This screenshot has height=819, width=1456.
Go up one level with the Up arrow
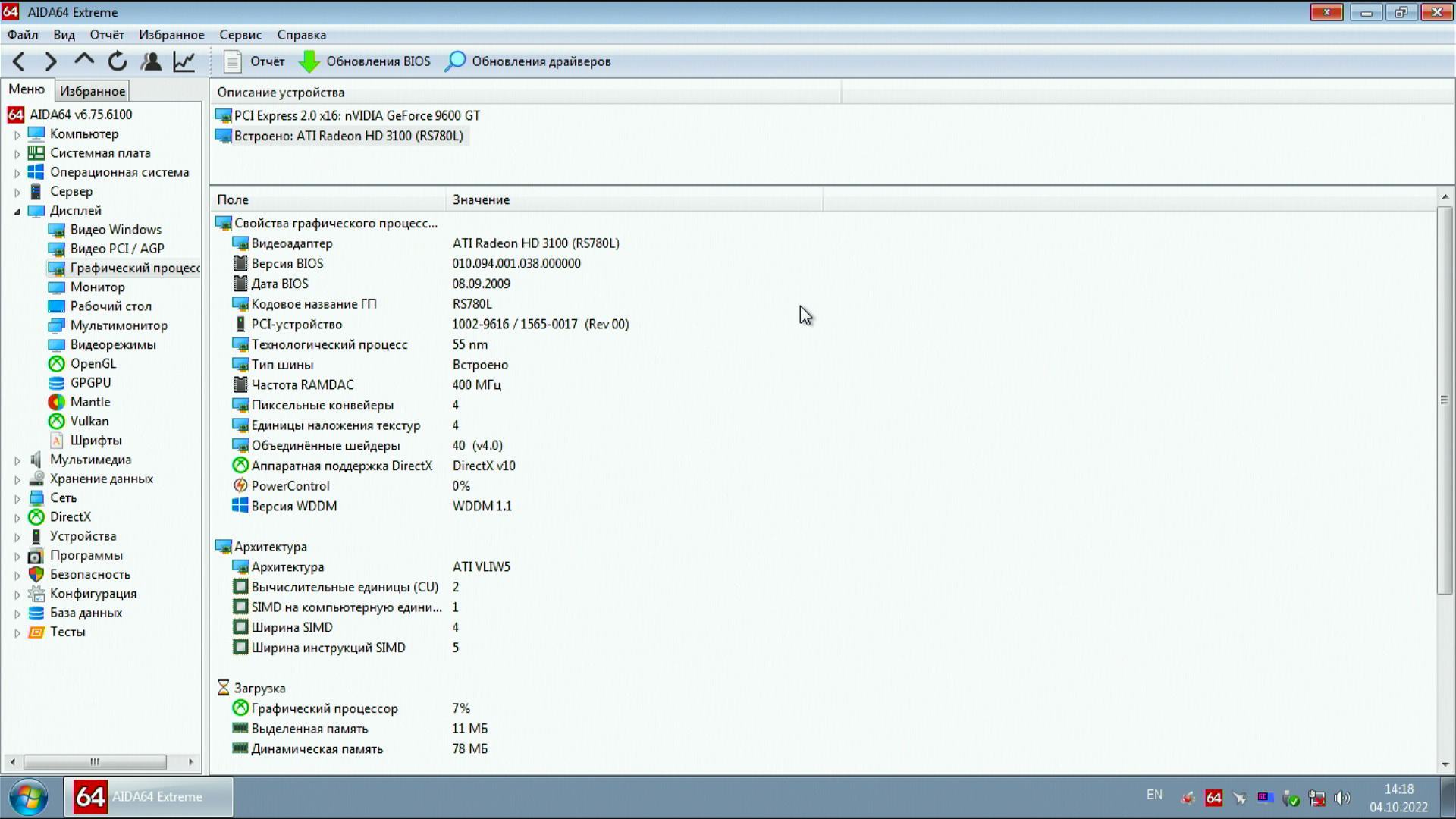pyautogui.click(x=84, y=61)
